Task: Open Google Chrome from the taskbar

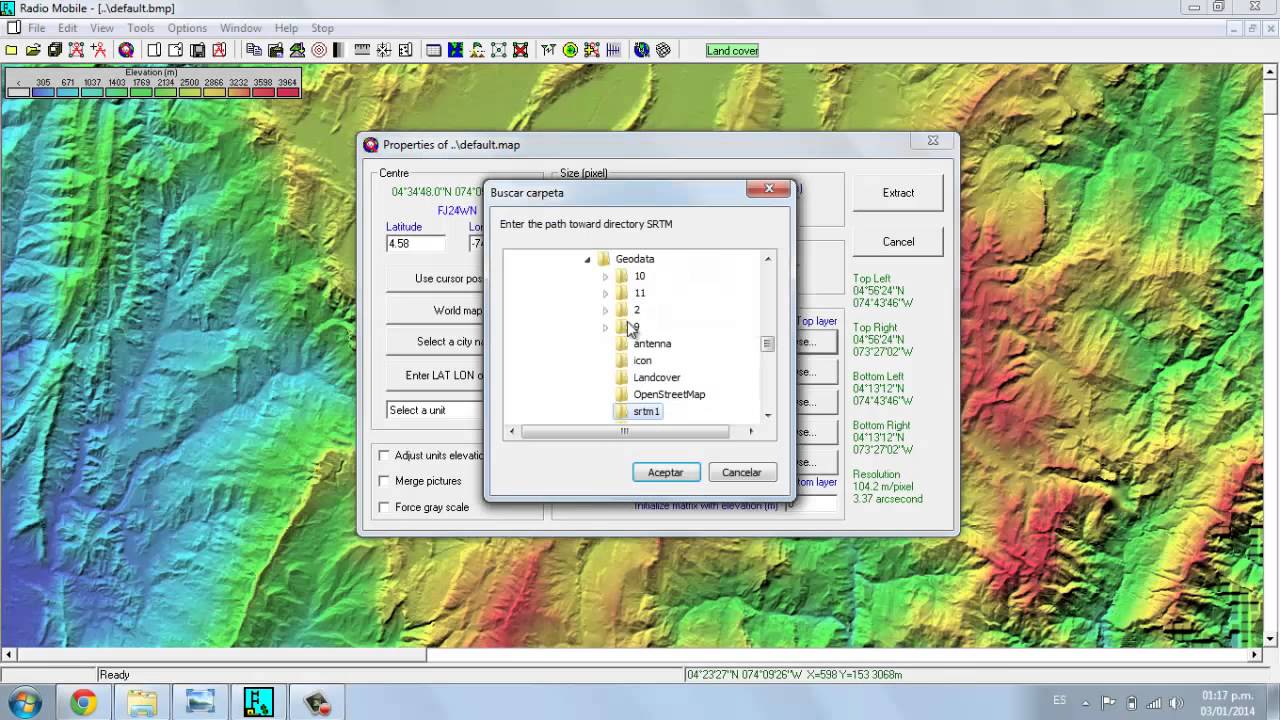Action: (x=83, y=703)
